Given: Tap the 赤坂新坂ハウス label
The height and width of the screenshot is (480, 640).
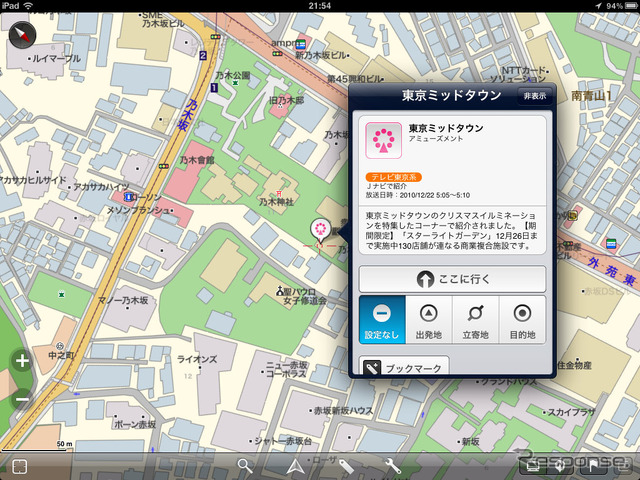Looking at the screenshot, I should click(343, 411).
